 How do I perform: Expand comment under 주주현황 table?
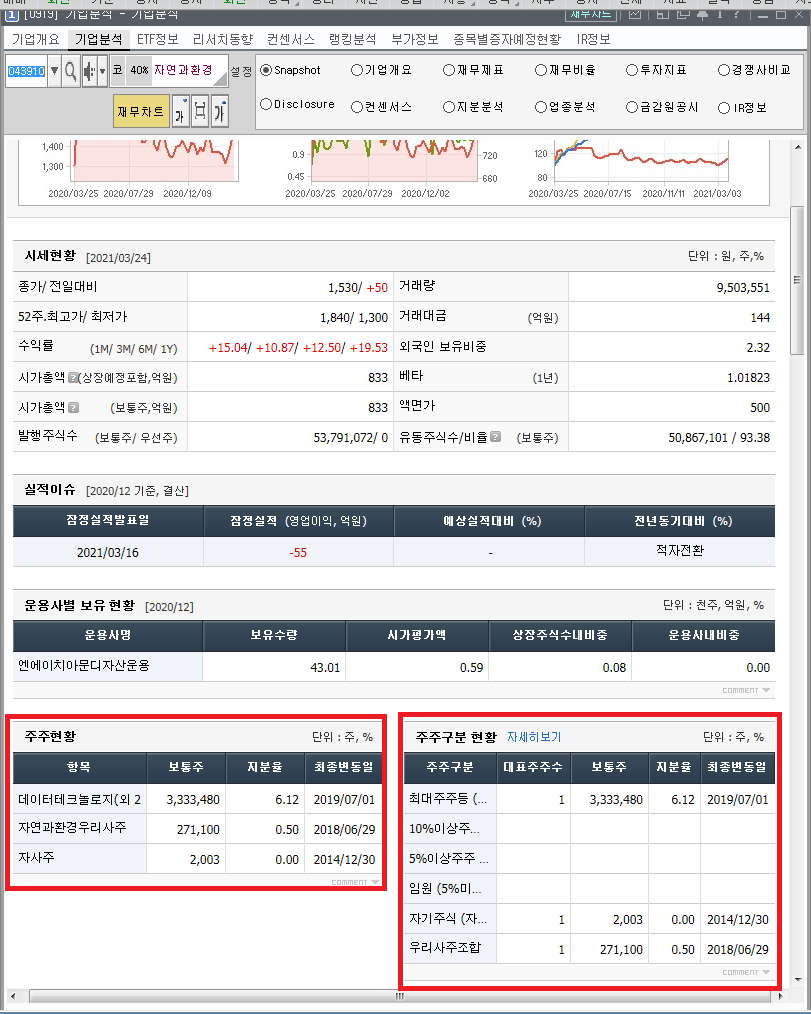click(355, 882)
